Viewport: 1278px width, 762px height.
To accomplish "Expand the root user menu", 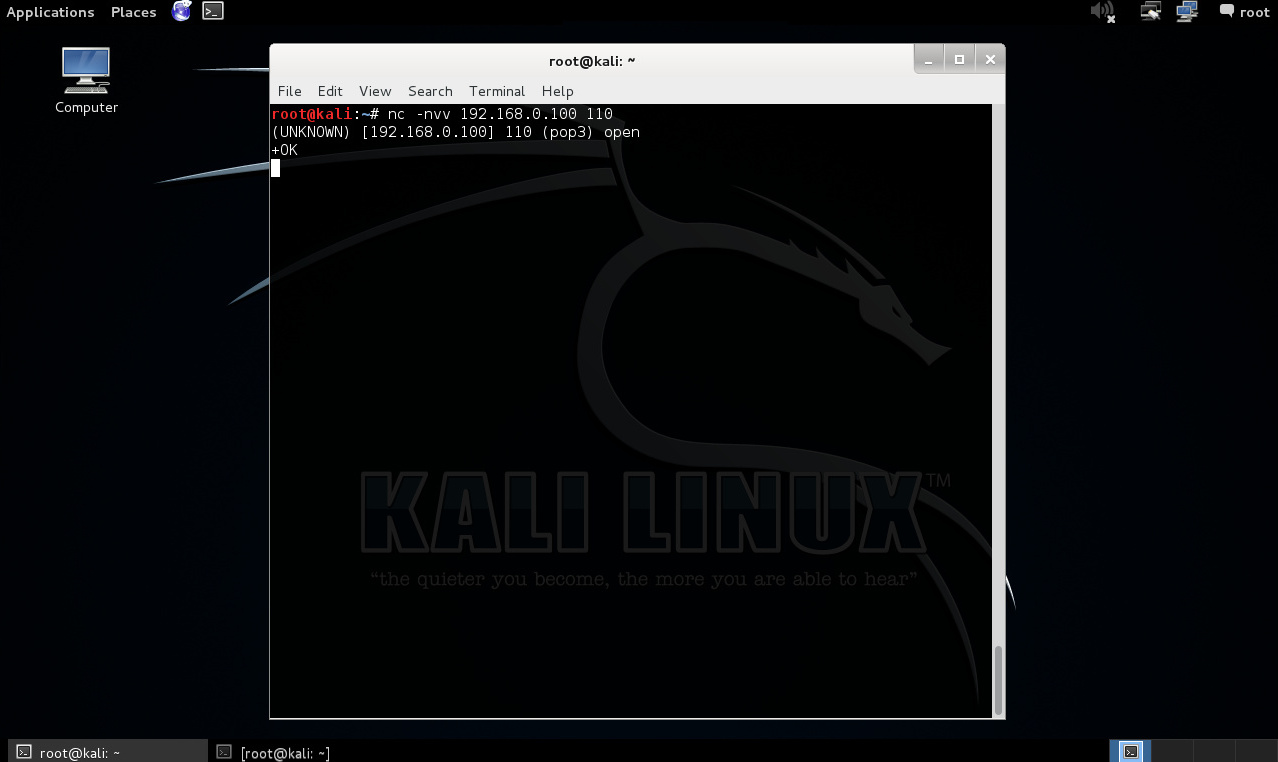I will tap(1254, 12).
